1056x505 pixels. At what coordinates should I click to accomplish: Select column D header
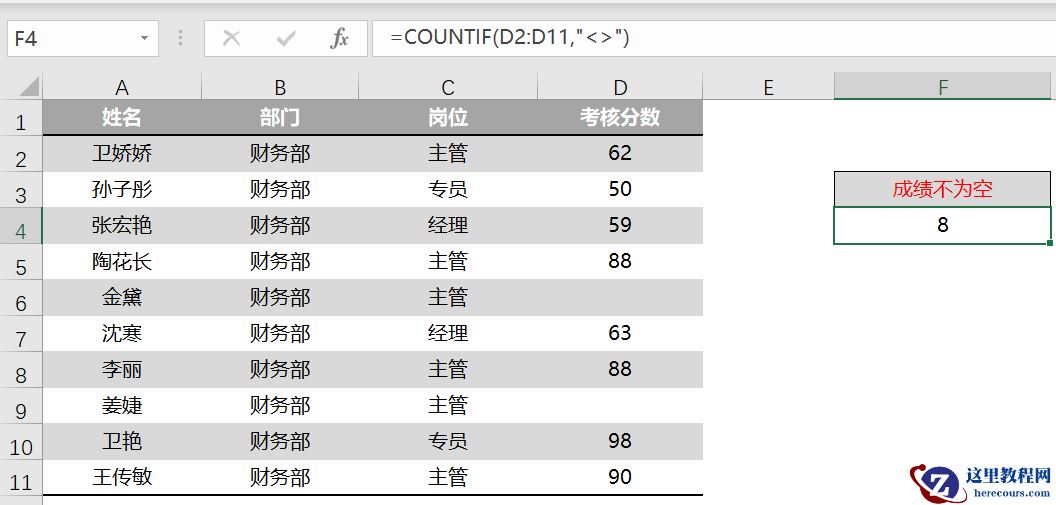point(620,87)
